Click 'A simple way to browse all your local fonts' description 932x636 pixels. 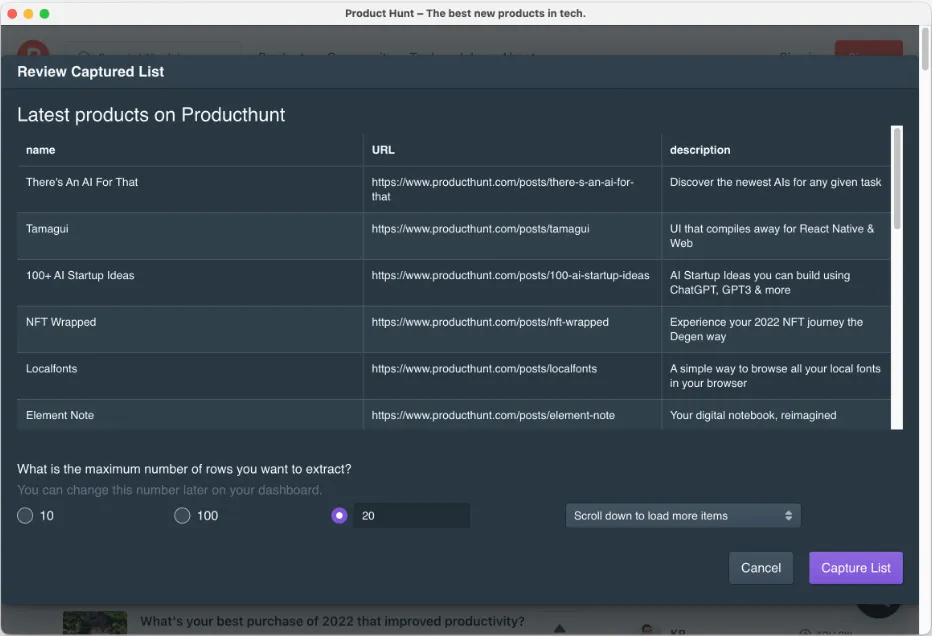(775, 376)
